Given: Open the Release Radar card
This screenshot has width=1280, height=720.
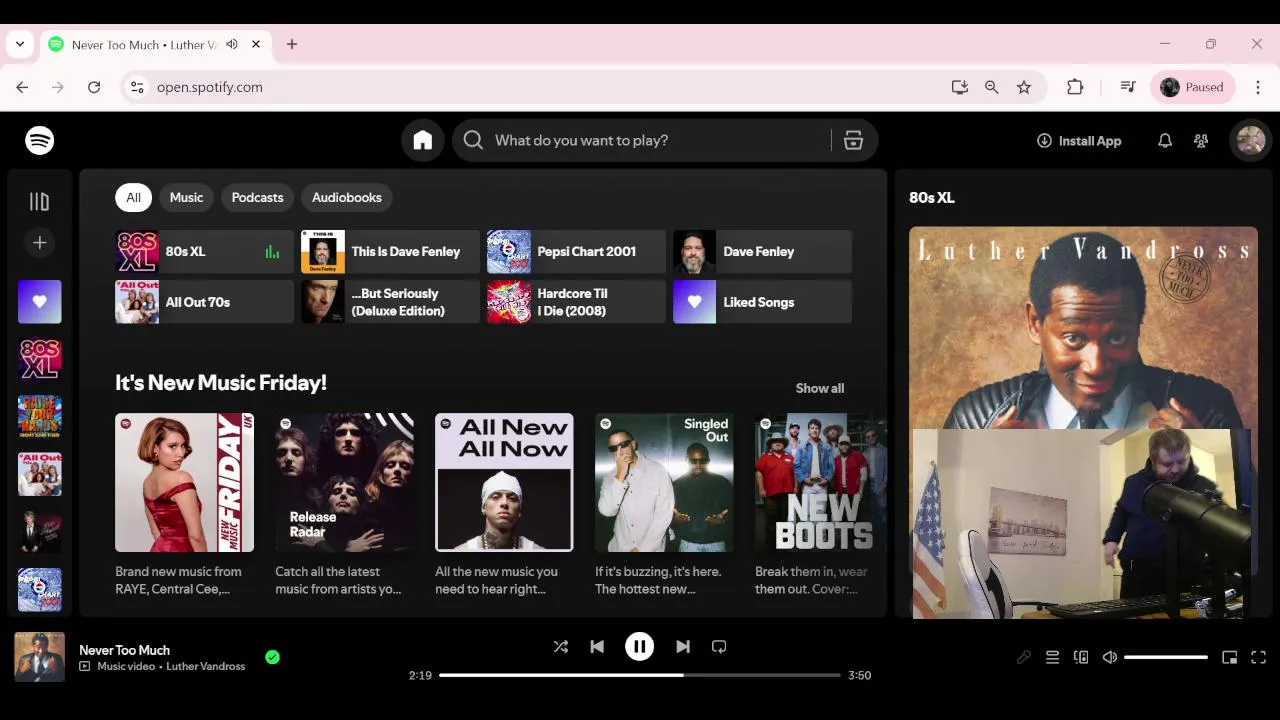Looking at the screenshot, I should click(345, 505).
